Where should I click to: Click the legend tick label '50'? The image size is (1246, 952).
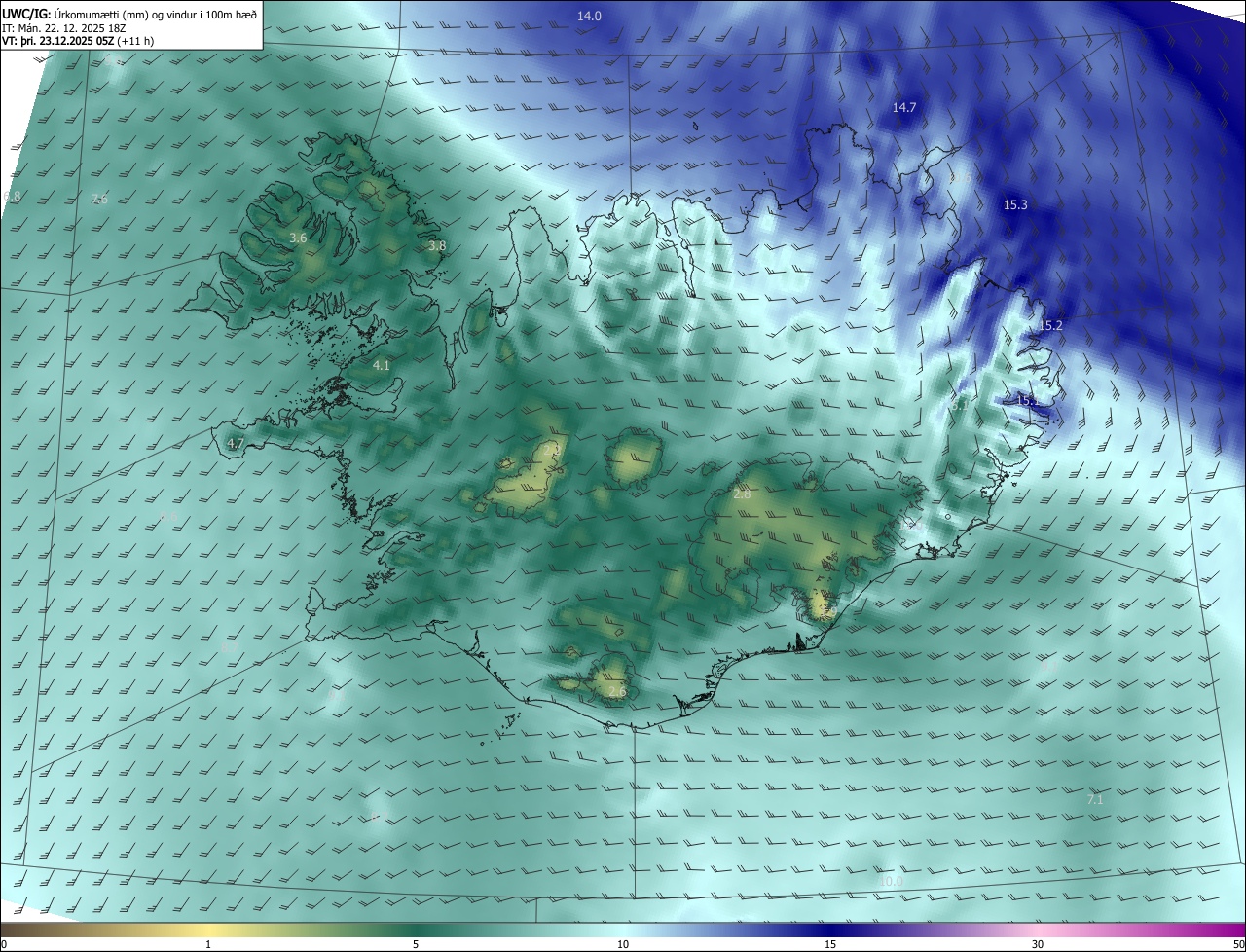(x=1237, y=944)
